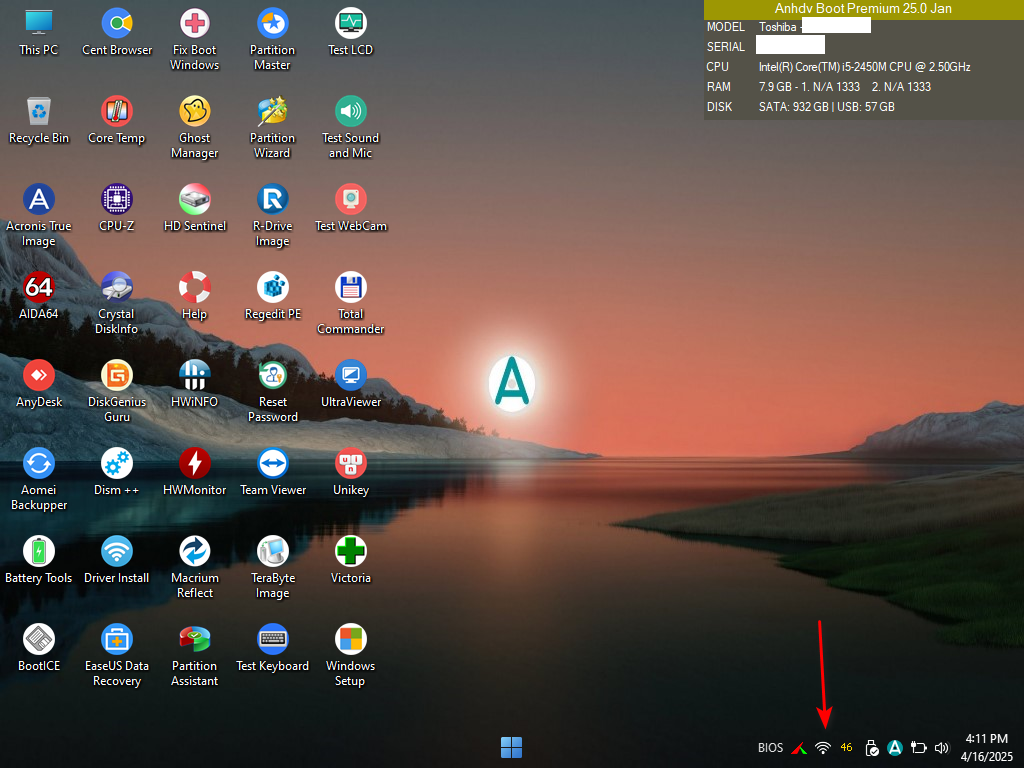Open CPU-Z
The image size is (1024, 768).
point(117,209)
